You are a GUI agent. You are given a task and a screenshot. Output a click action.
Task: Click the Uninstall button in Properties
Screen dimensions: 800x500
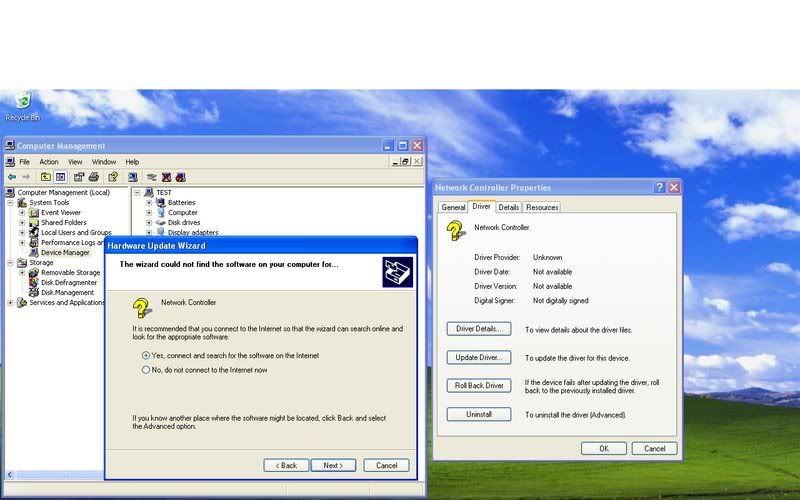[479, 414]
